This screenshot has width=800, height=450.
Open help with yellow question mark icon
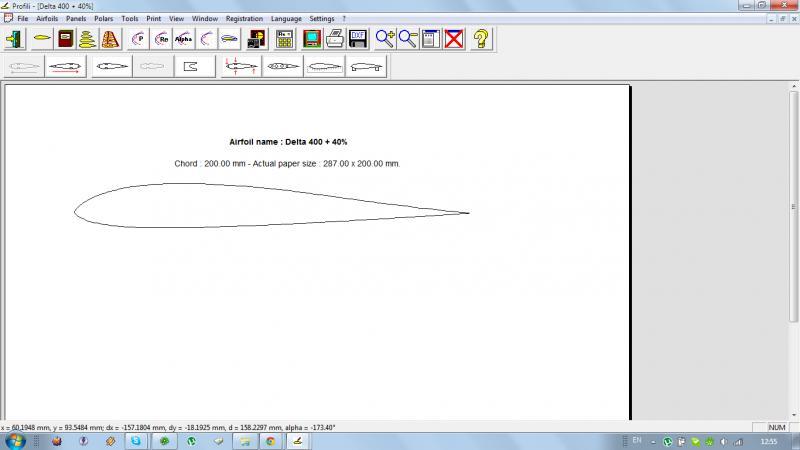pyautogui.click(x=482, y=39)
